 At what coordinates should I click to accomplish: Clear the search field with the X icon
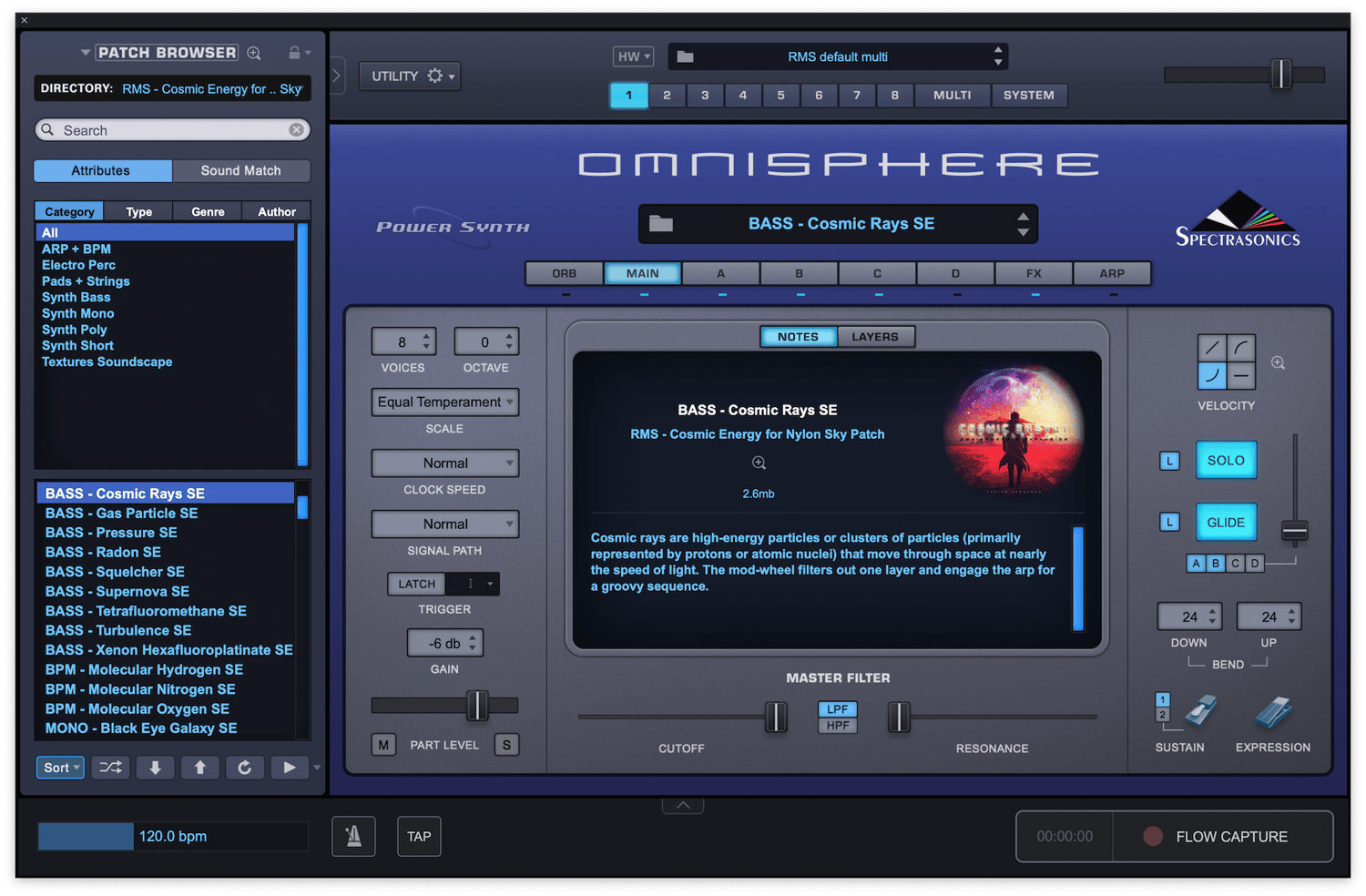[x=296, y=130]
